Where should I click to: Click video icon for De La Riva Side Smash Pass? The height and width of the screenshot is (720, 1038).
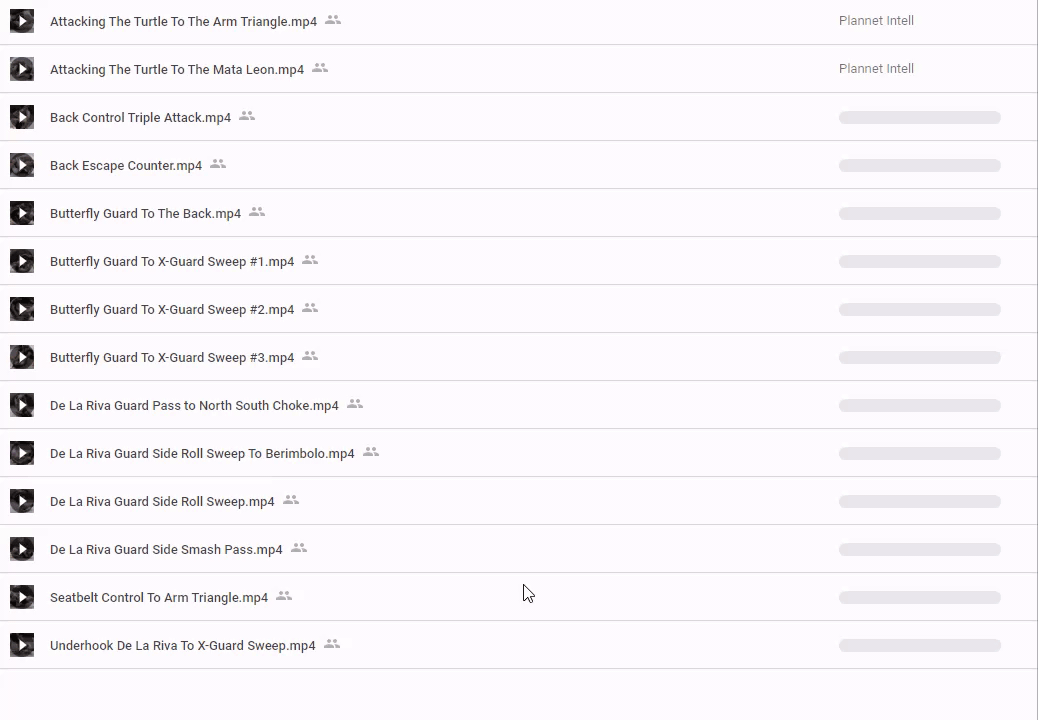click(x=22, y=549)
